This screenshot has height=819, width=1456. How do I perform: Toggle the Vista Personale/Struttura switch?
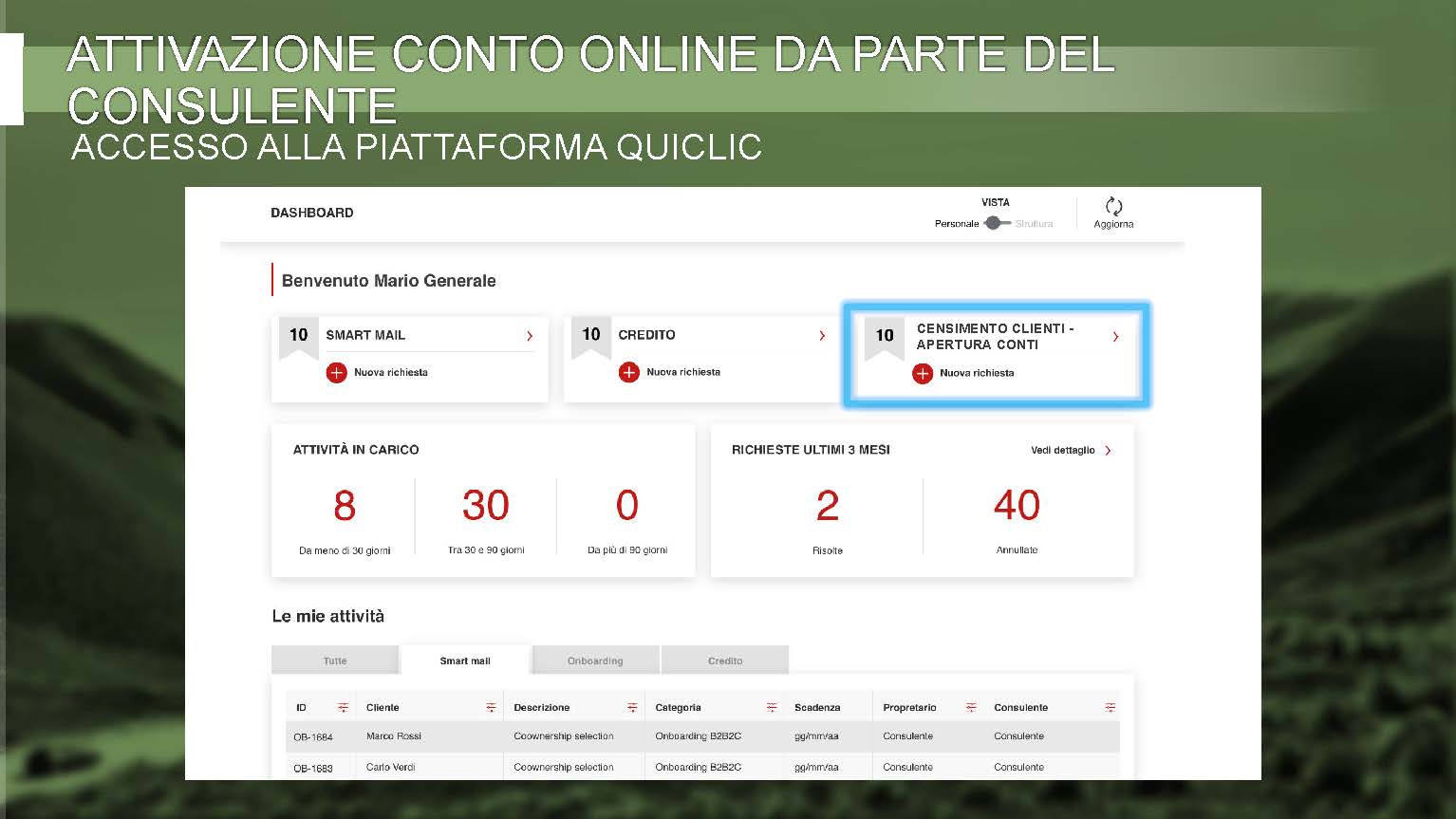click(997, 223)
